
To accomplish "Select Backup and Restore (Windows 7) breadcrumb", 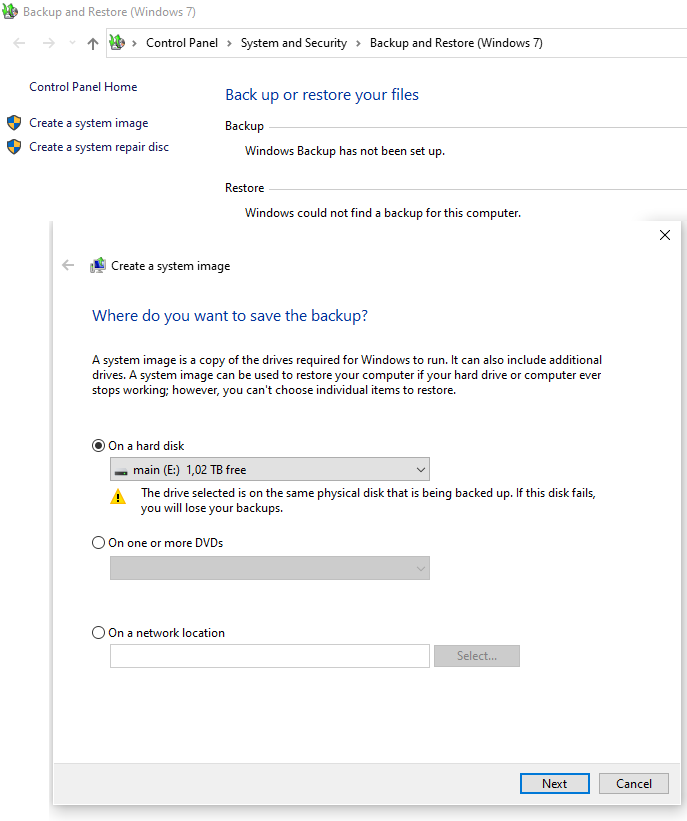I will 456,43.
